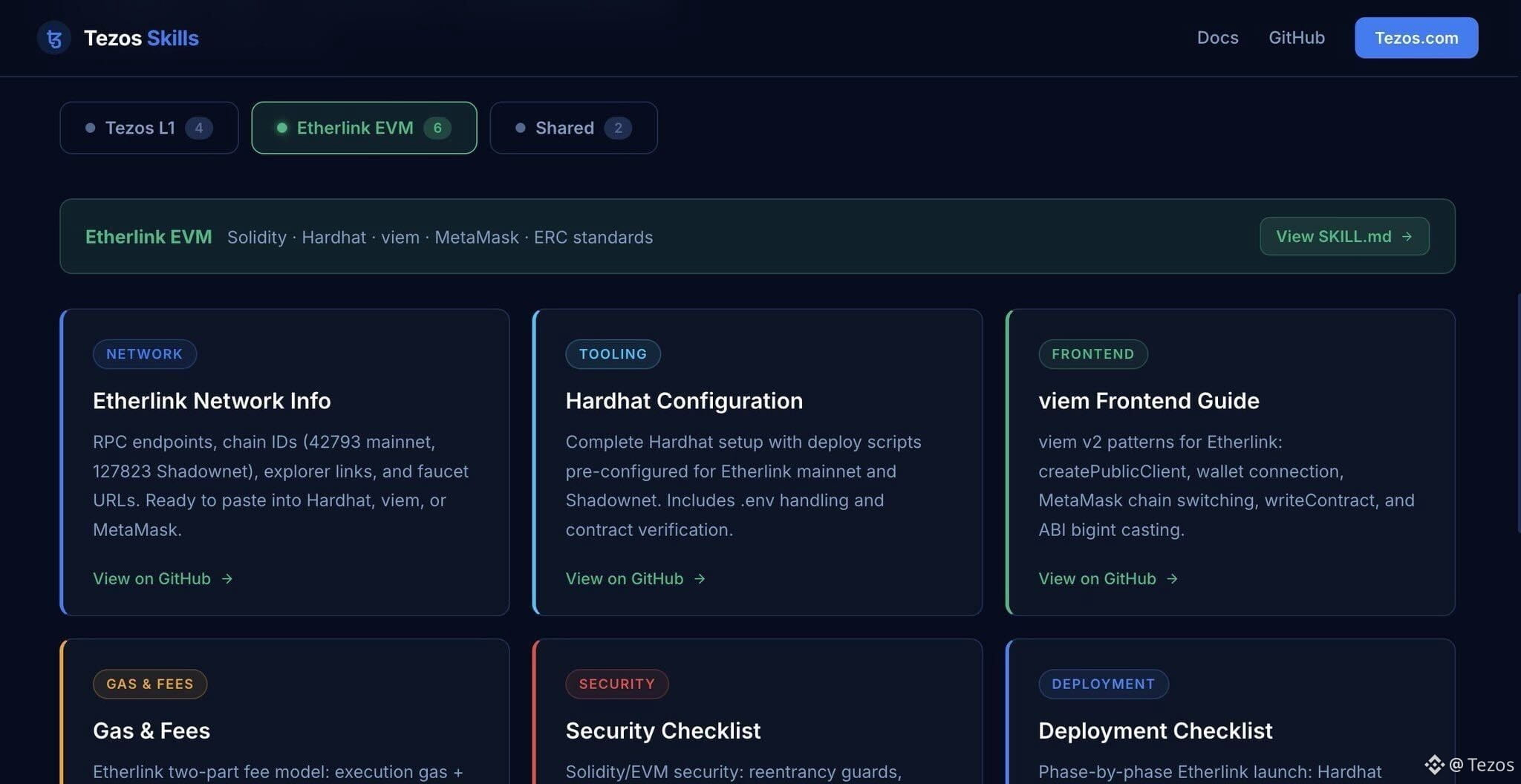The width and height of the screenshot is (1521, 784).
Task: Open the Deployment Checklist card title
Action: click(1156, 731)
